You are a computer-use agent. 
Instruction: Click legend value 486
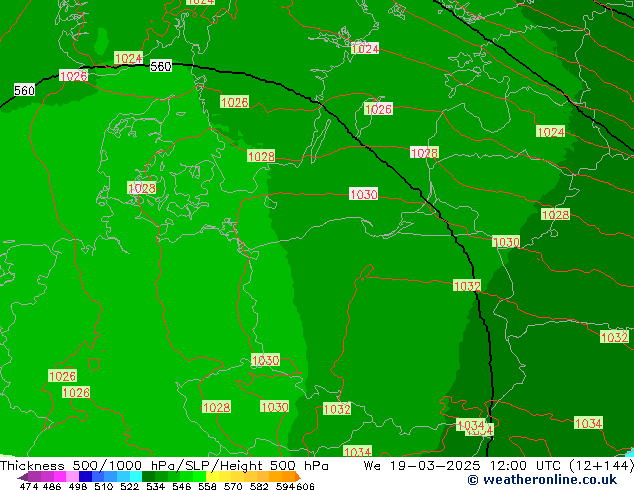pos(52,486)
